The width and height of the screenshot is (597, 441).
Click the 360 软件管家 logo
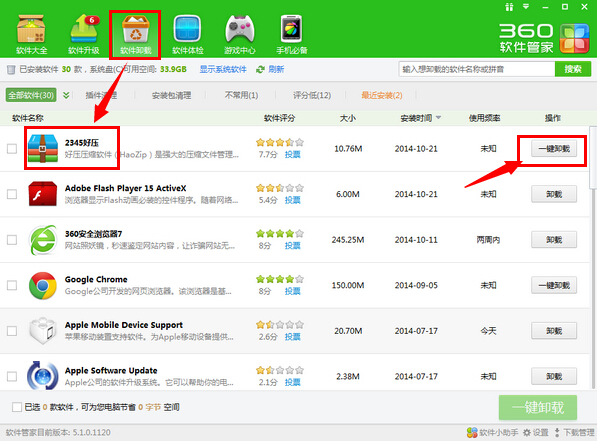click(544, 38)
